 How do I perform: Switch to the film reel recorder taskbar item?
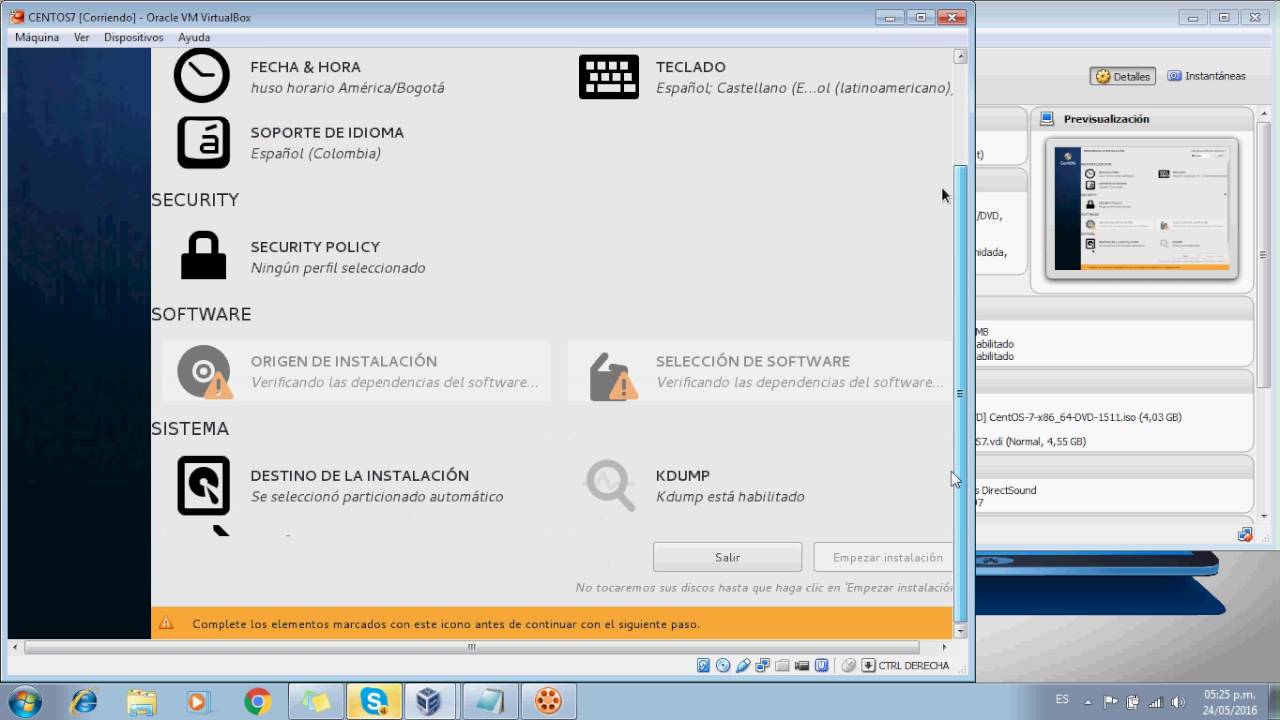pos(548,702)
